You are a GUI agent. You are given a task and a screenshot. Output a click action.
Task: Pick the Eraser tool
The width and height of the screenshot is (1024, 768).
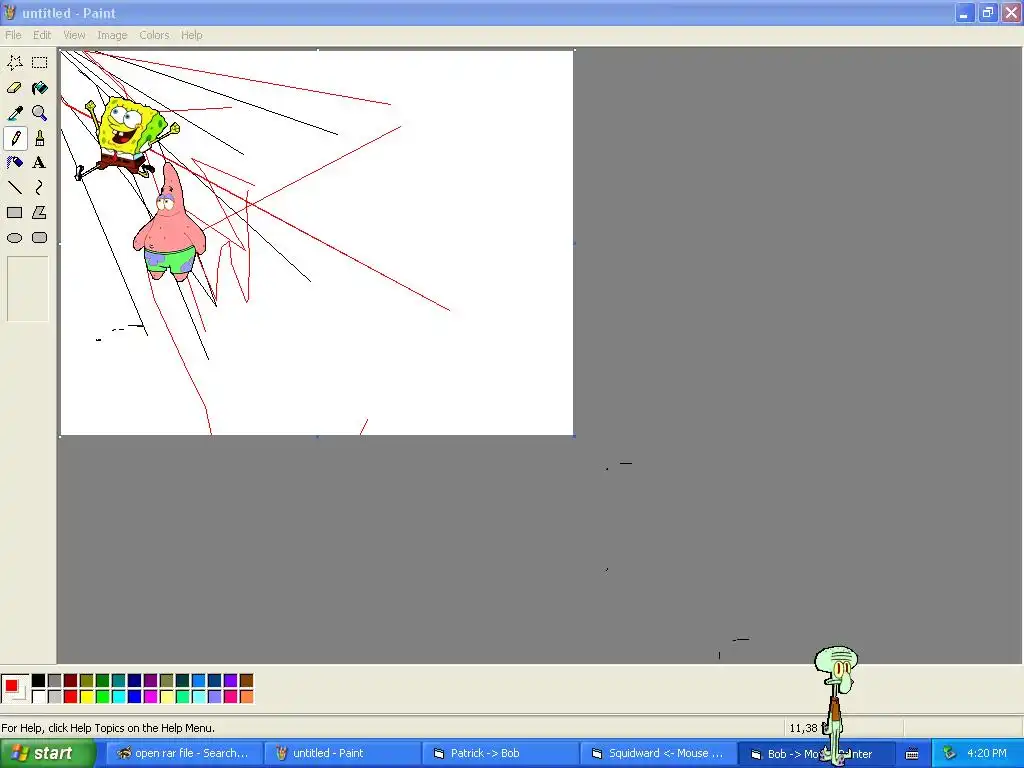click(x=14, y=88)
